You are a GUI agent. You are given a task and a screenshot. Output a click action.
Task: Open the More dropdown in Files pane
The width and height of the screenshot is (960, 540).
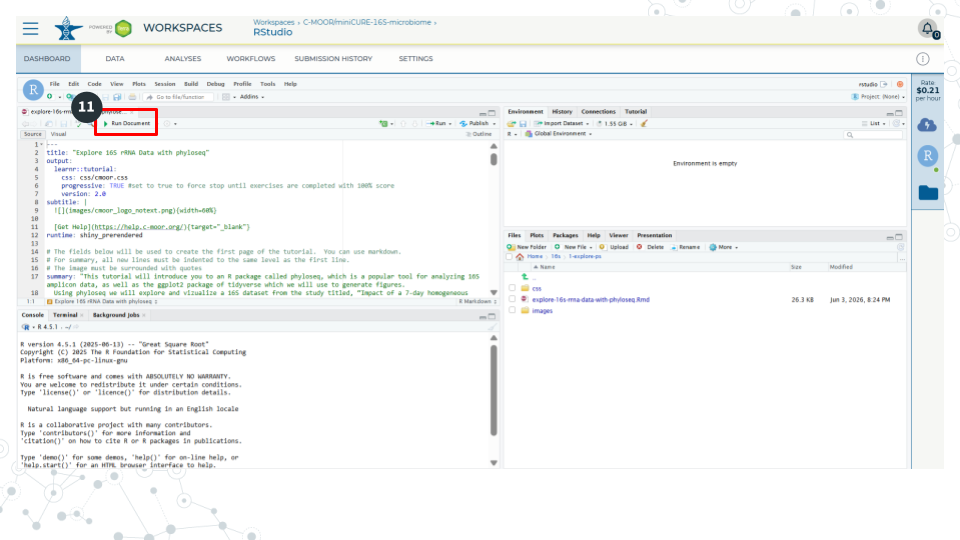tap(724, 247)
